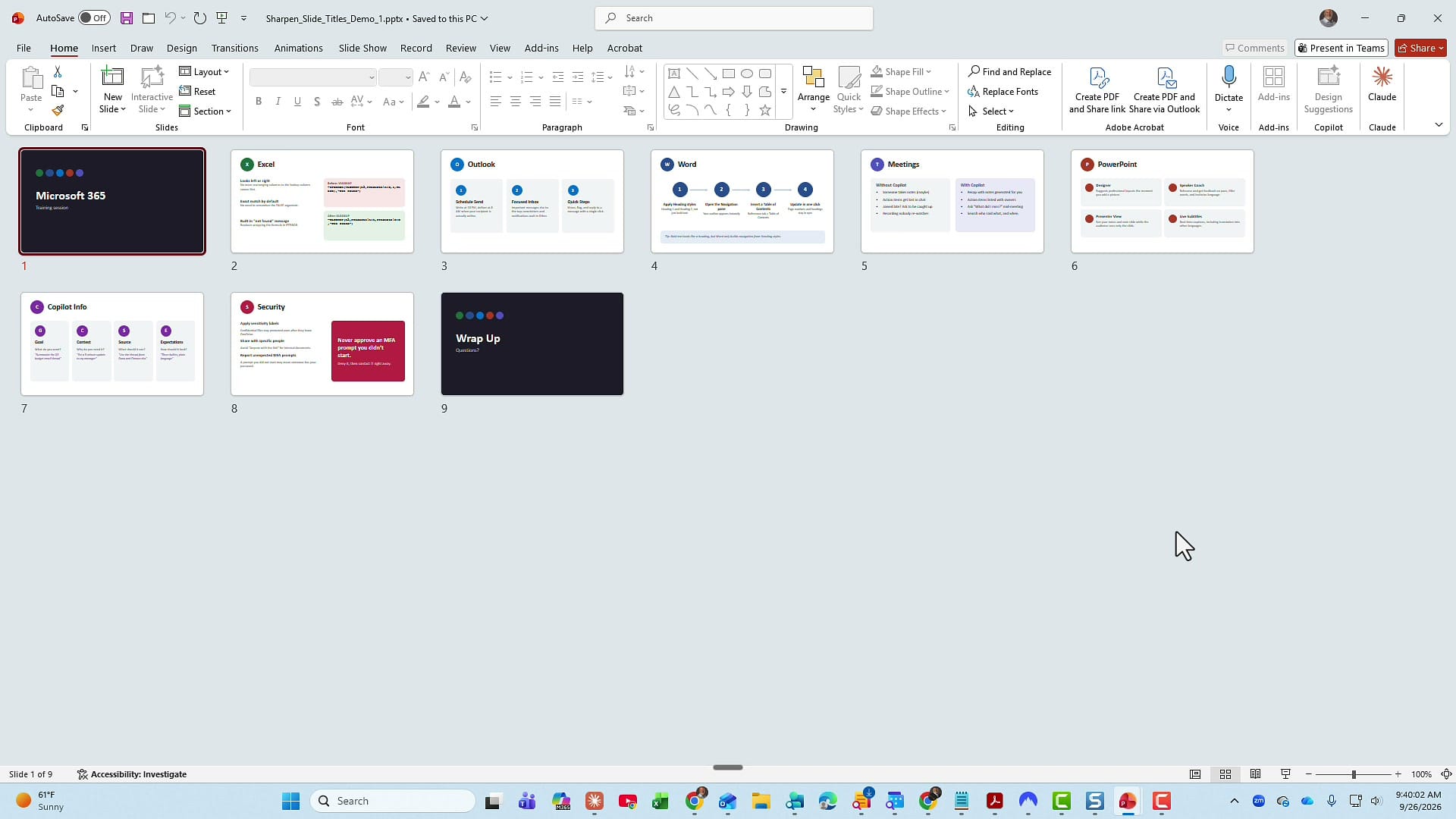Toggle Align Right paragraph setting
Viewport: 1456px width, 819px height.
click(x=535, y=102)
